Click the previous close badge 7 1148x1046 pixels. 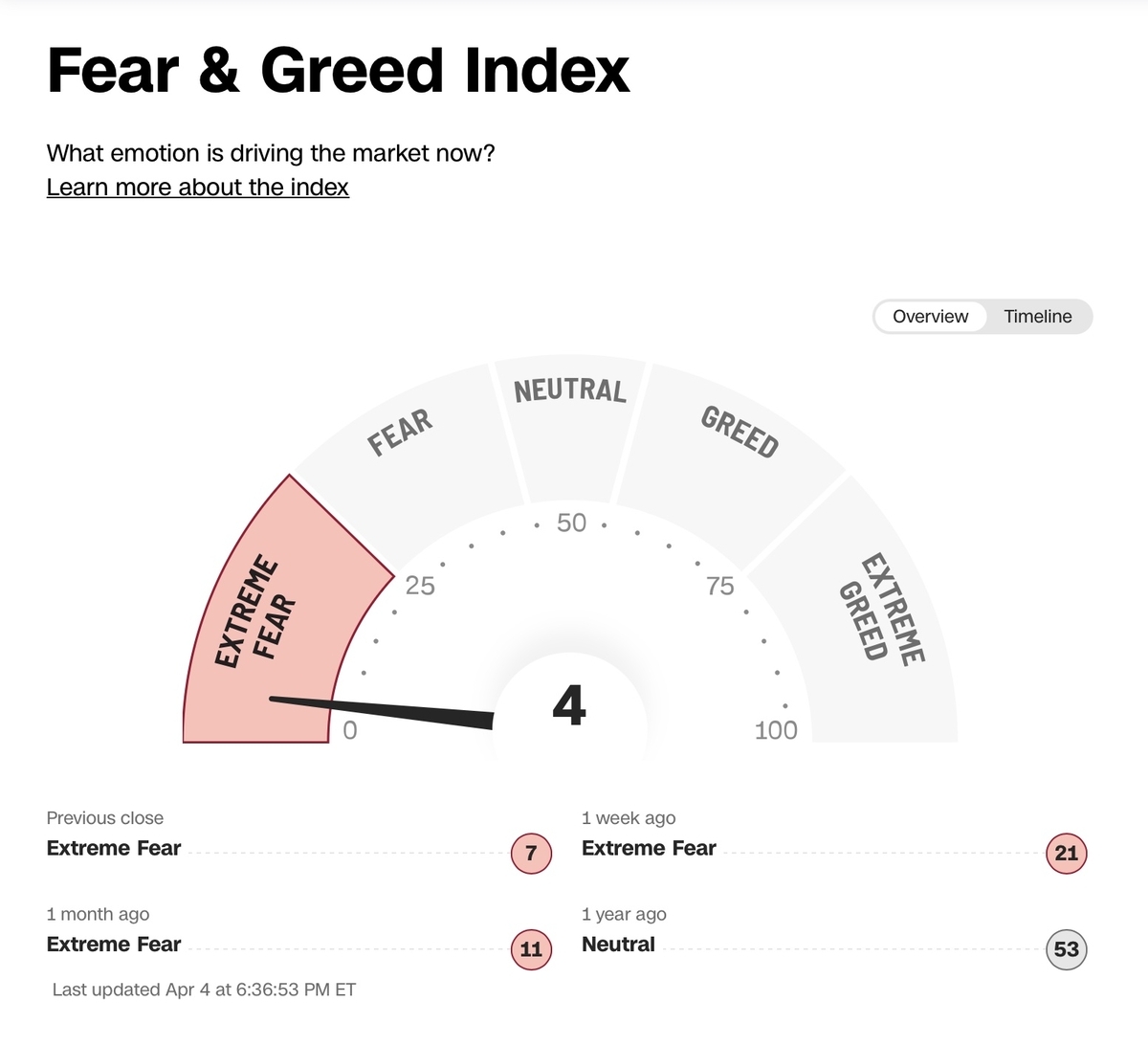click(x=532, y=853)
